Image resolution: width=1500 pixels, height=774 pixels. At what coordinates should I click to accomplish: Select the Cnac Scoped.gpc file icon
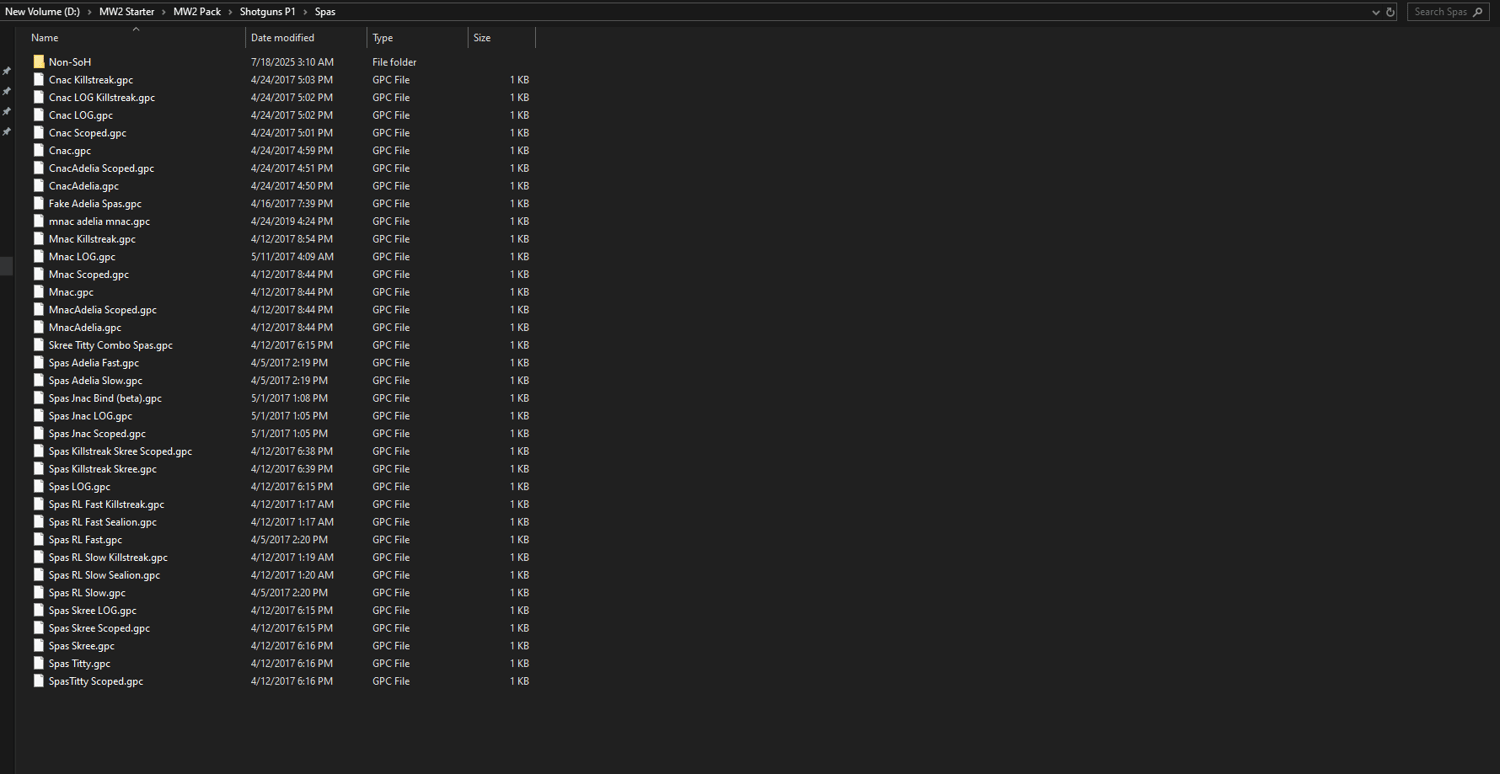pos(39,133)
